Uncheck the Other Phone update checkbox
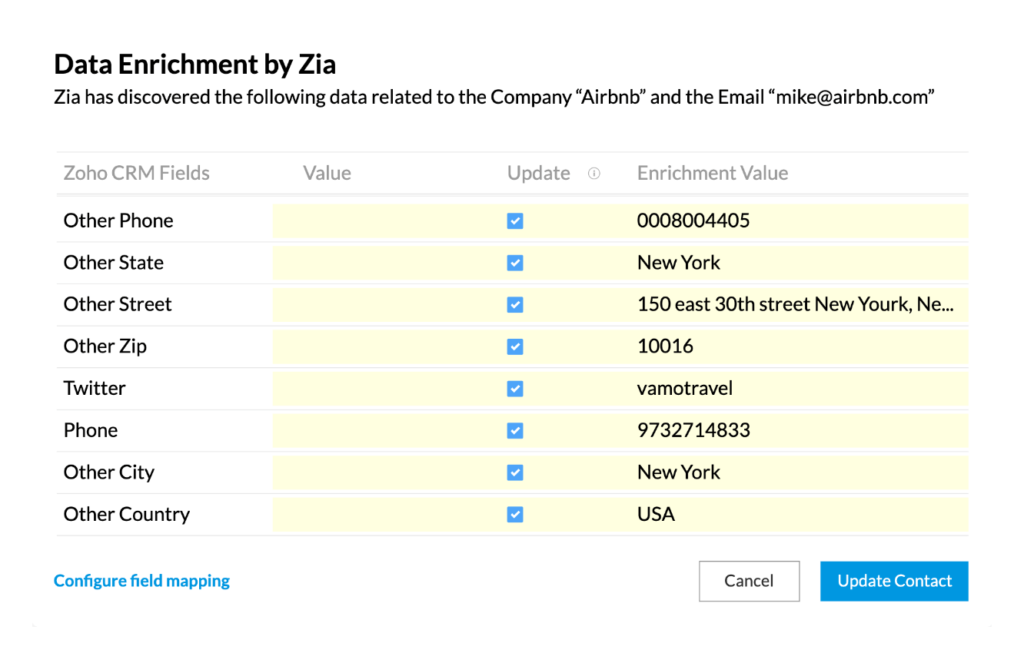1024x653 pixels. click(x=515, y=221)
